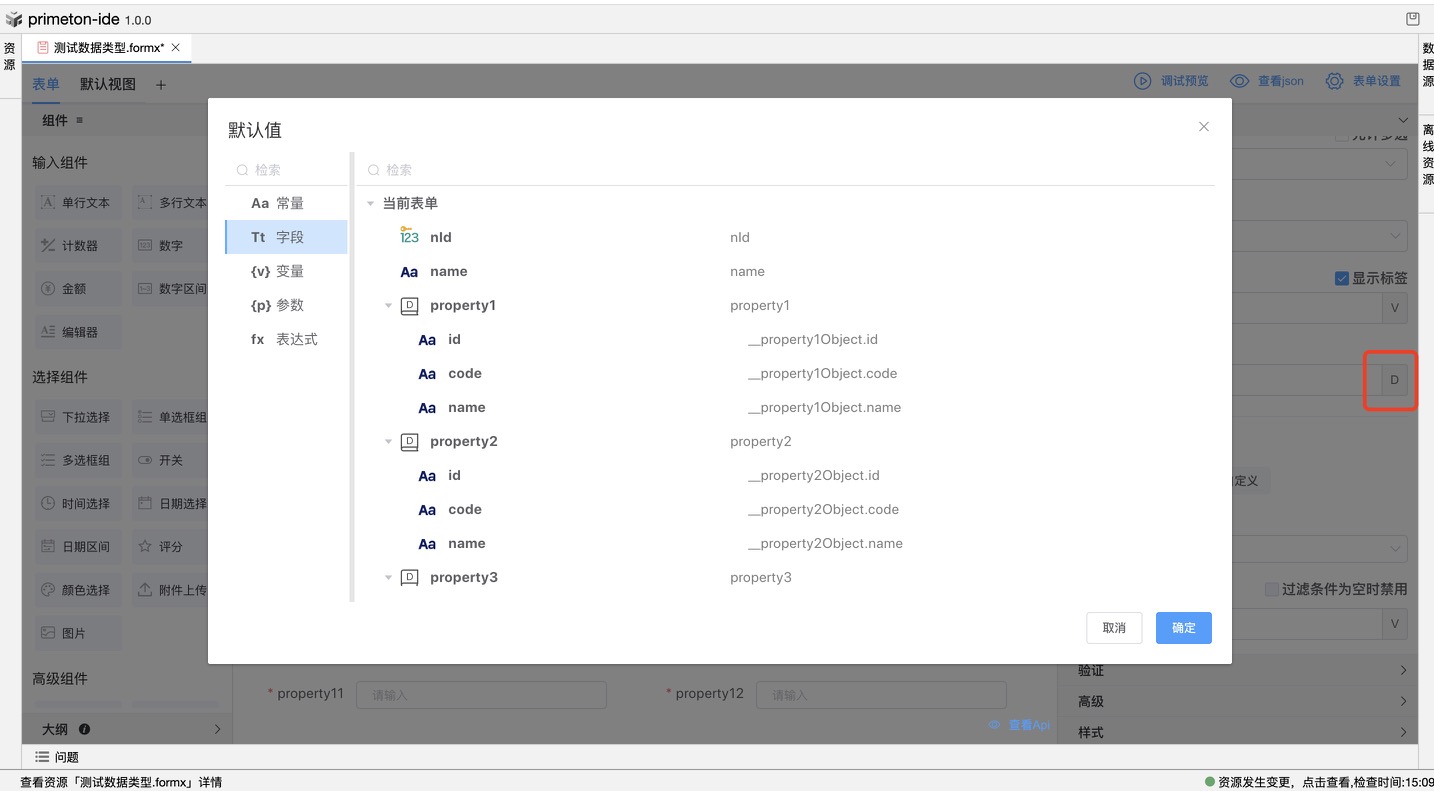
Task: Open 表单设置 gear icon
Action: (1334, 81)
